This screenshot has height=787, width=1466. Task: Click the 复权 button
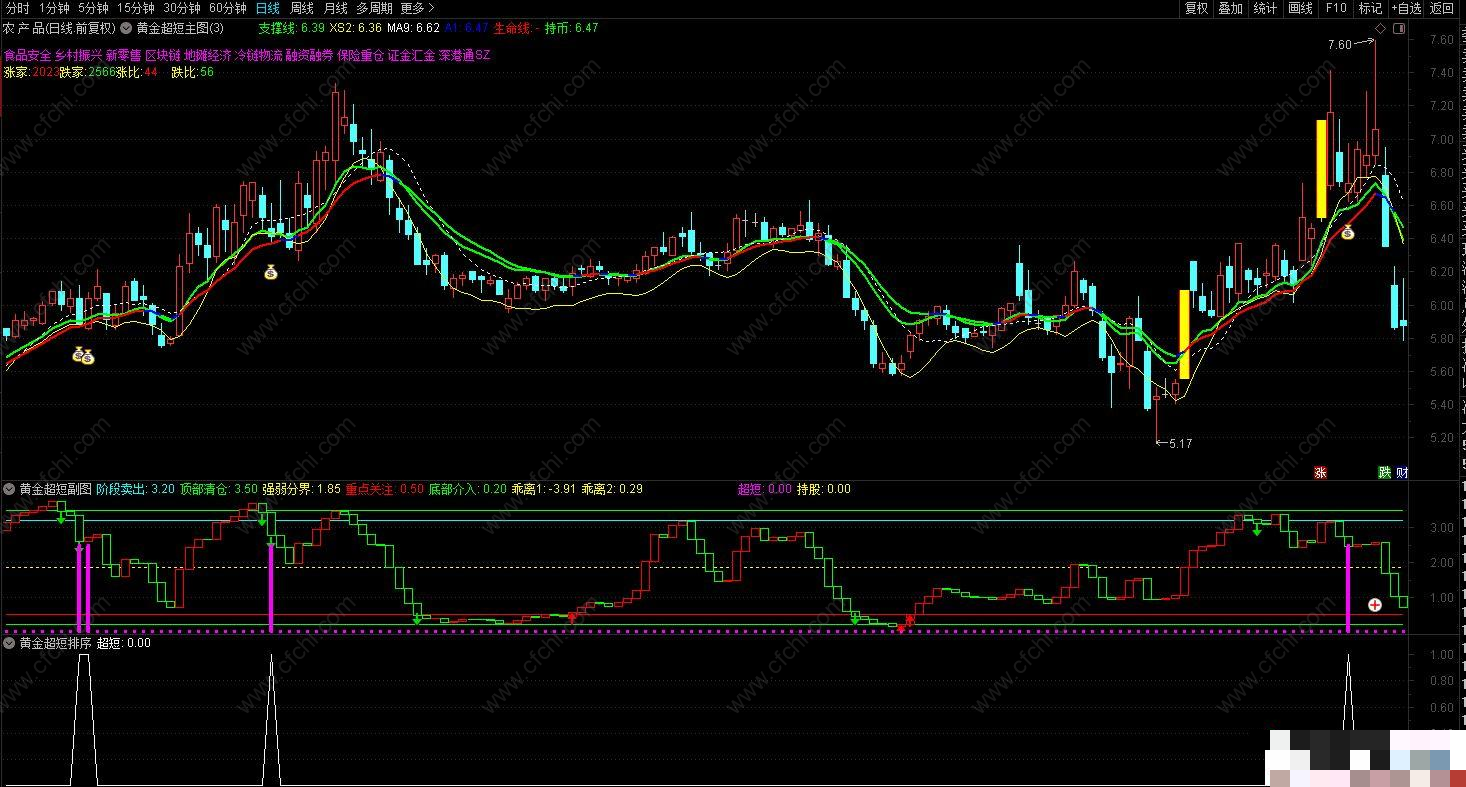pos(1196,8)
